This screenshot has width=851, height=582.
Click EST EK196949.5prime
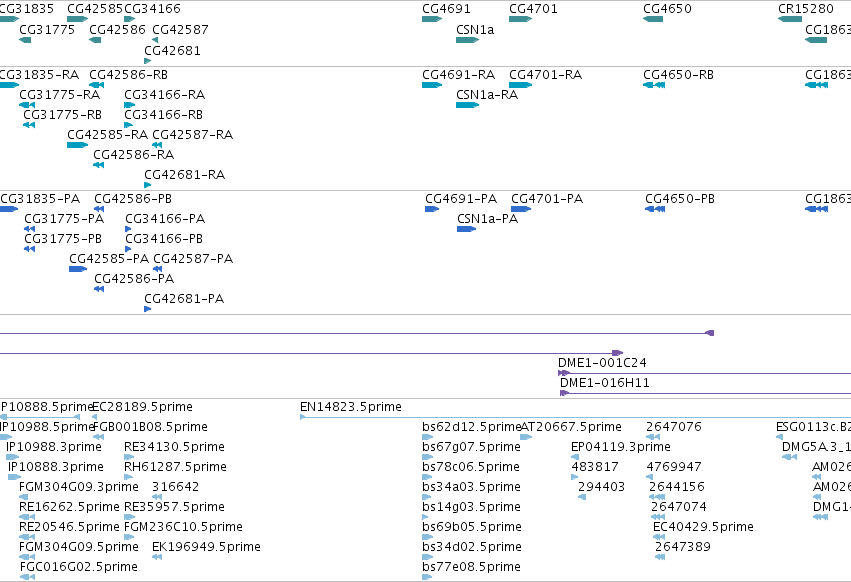[206, 547]
